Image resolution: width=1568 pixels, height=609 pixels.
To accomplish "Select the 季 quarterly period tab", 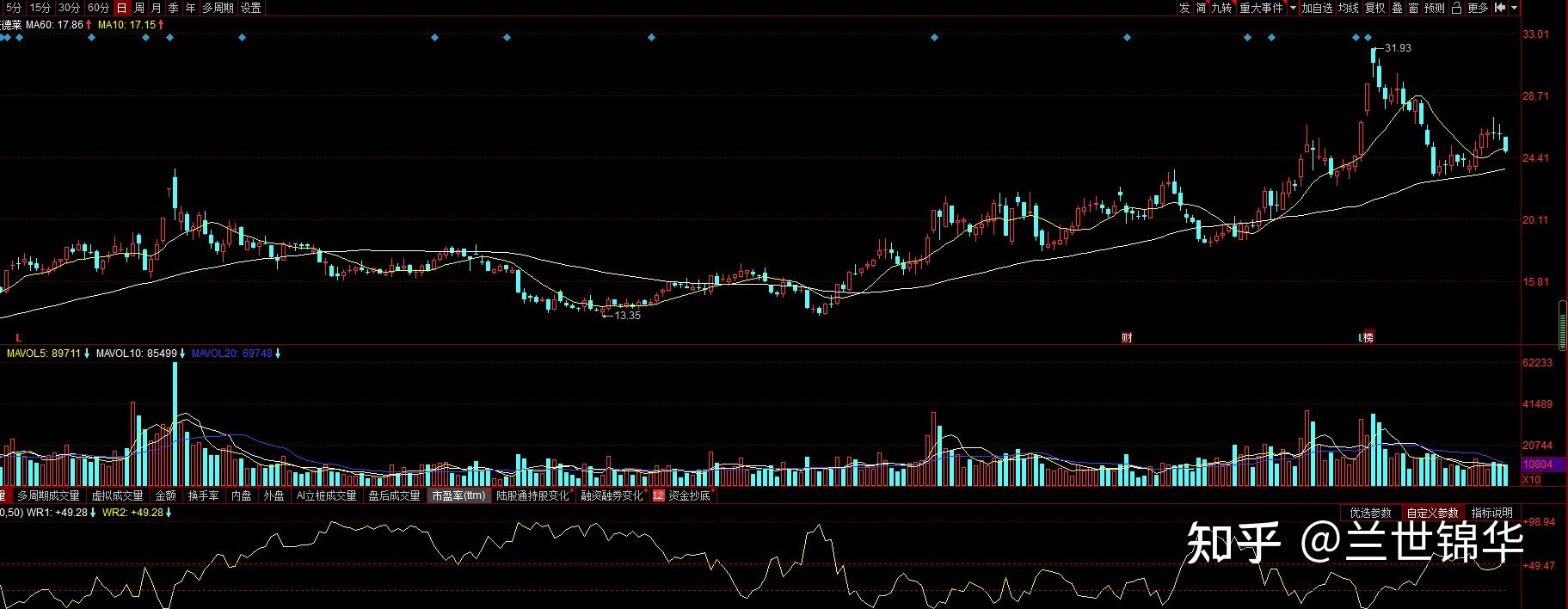I will tap(174, 8).
